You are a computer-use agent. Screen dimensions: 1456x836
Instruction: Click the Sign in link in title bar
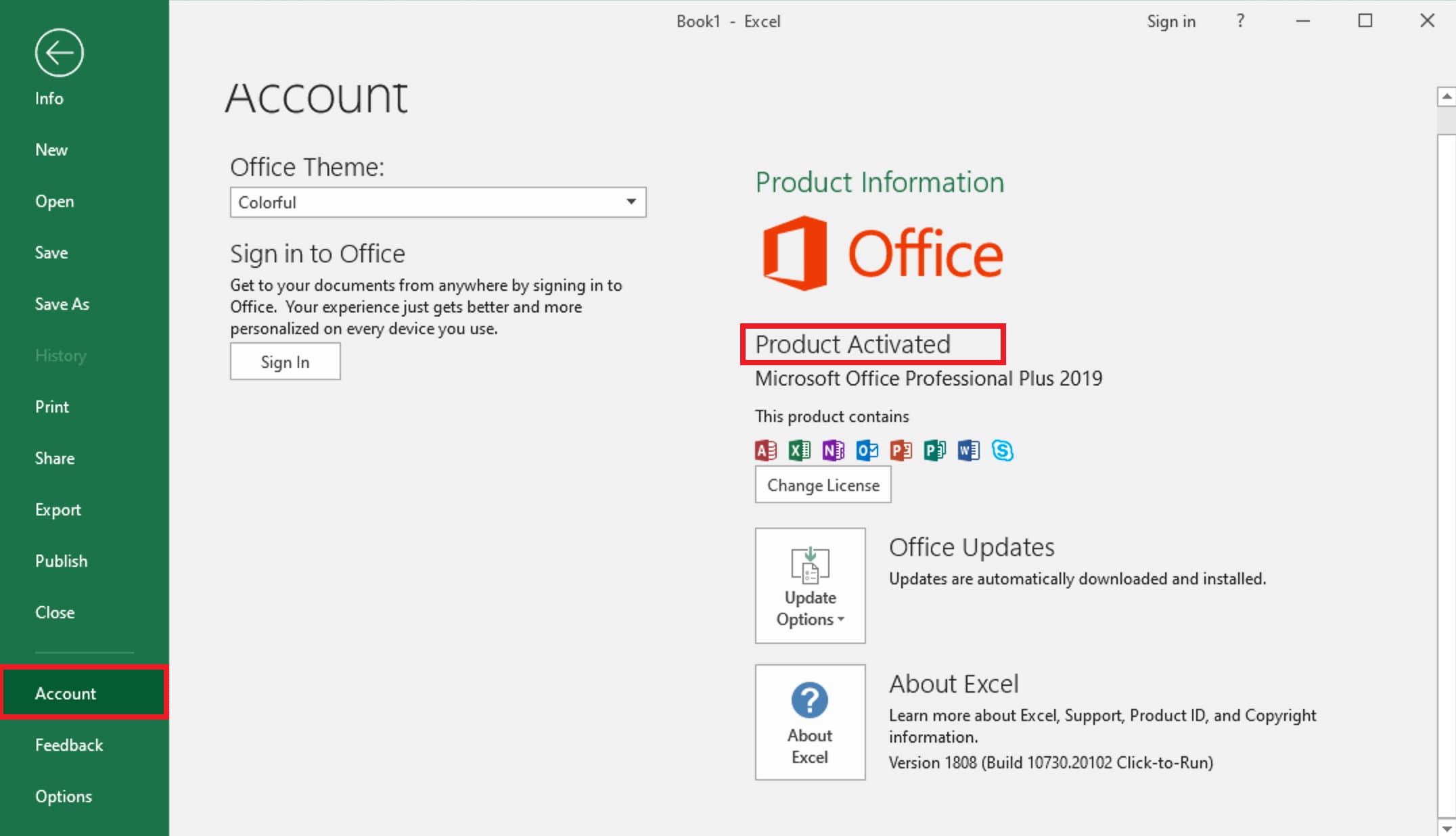click(1170, 22)
